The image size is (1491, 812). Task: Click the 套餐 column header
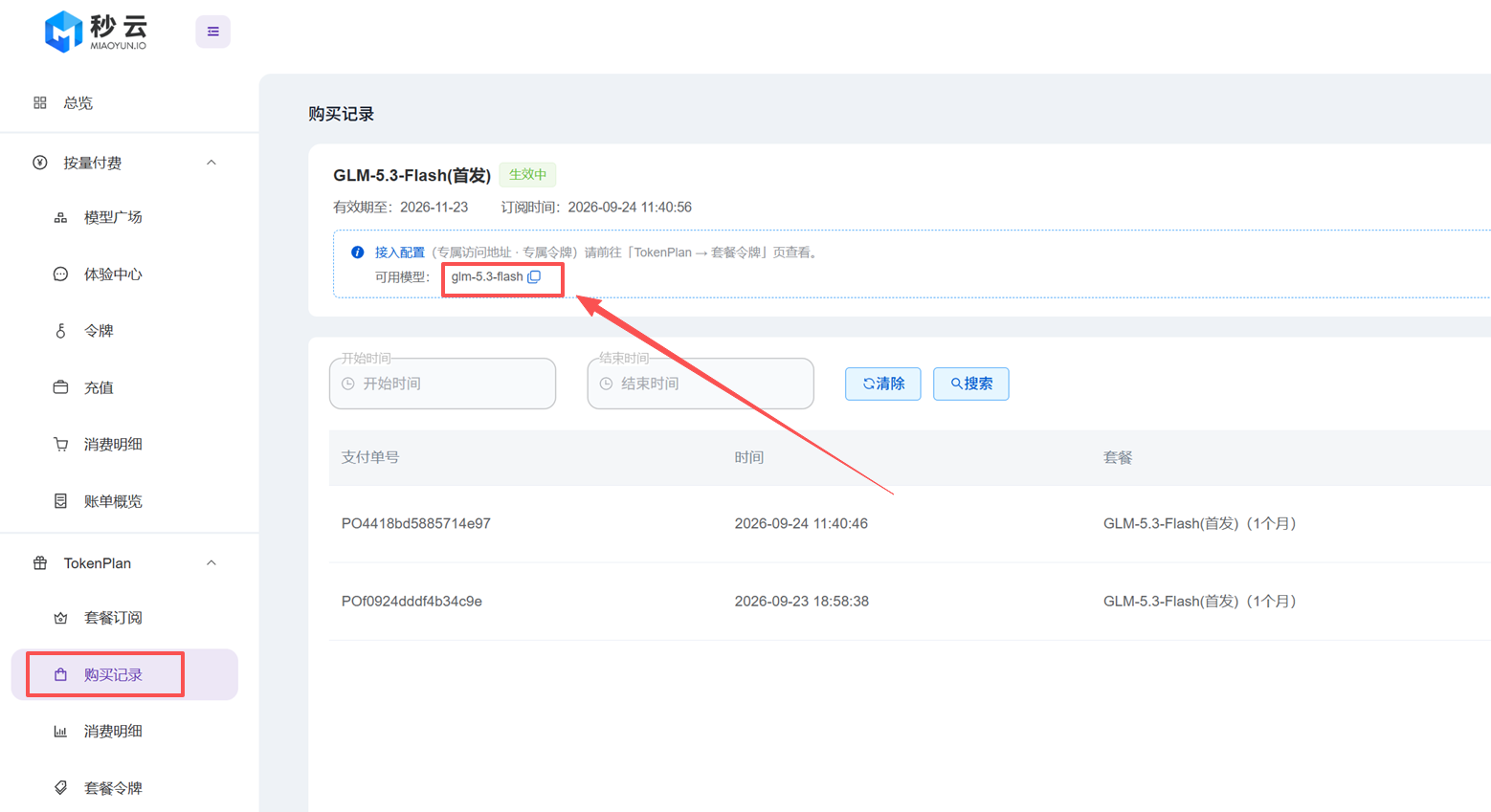[x=1118, y=458]
